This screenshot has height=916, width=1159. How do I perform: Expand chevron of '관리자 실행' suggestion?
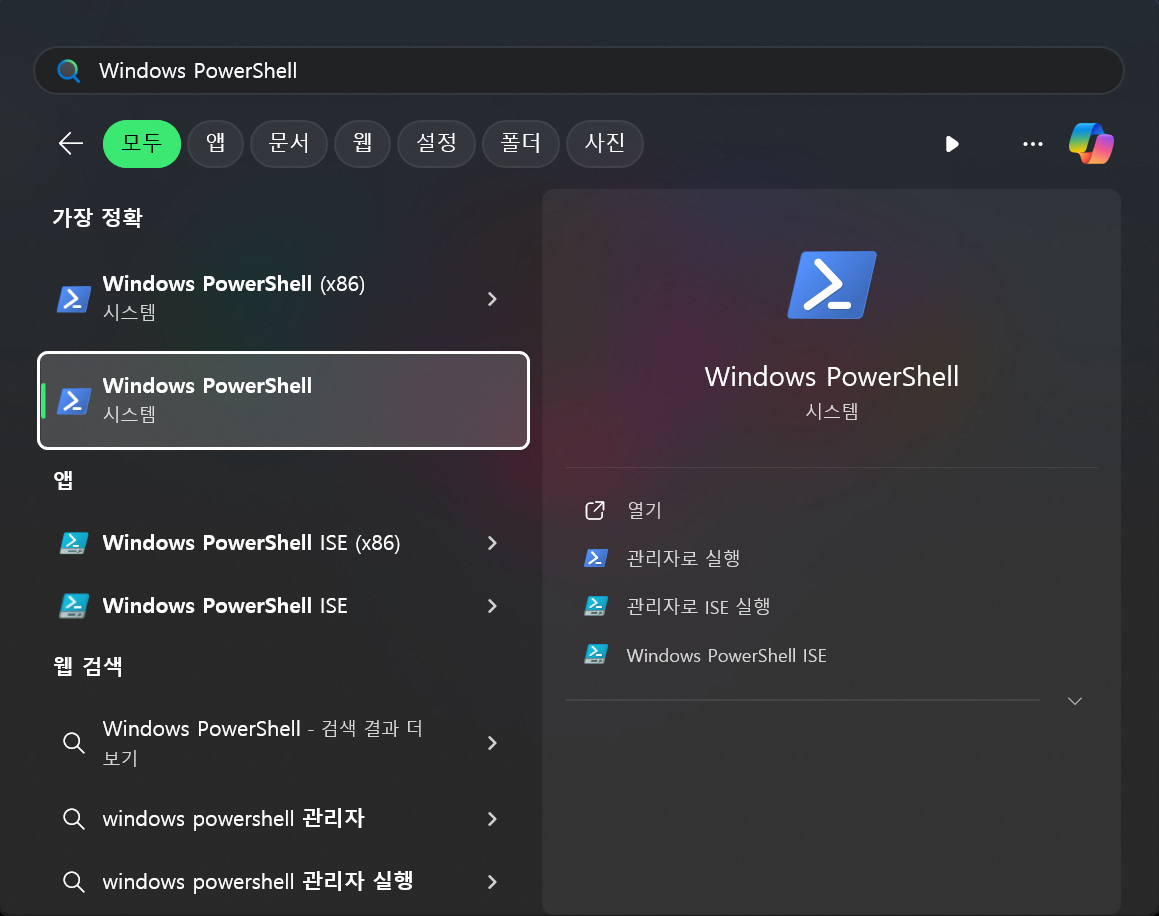pos(492,882)
